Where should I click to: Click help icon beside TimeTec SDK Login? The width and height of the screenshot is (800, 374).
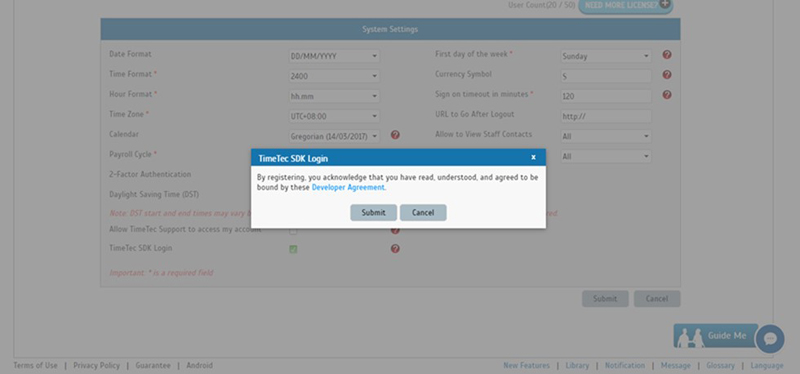click(x=395, y=248)
